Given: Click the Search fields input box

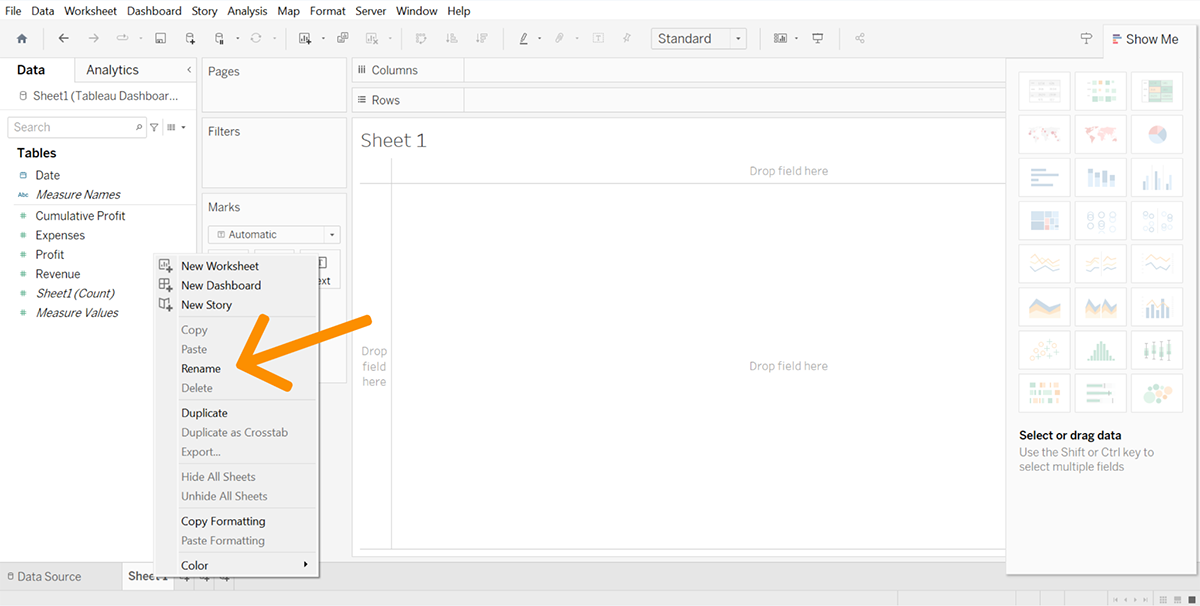Looking at the screenshot, I should tap(70, 127).
